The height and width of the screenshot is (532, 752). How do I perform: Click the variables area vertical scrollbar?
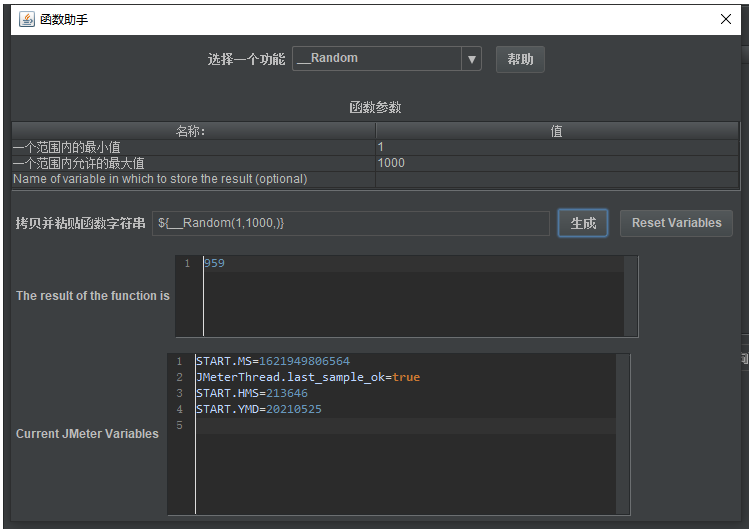pos(623,434)
